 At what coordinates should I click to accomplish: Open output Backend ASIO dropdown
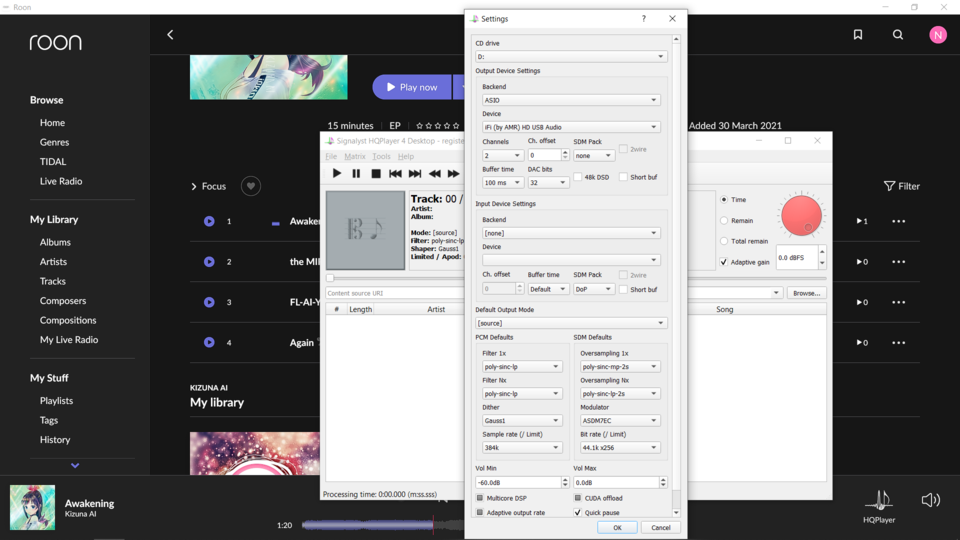click(571, 100)
